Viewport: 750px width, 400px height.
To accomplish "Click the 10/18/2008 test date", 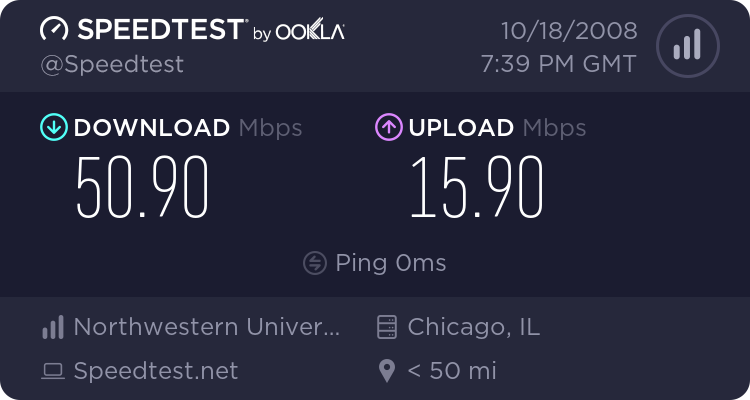I will pos(571,30).
